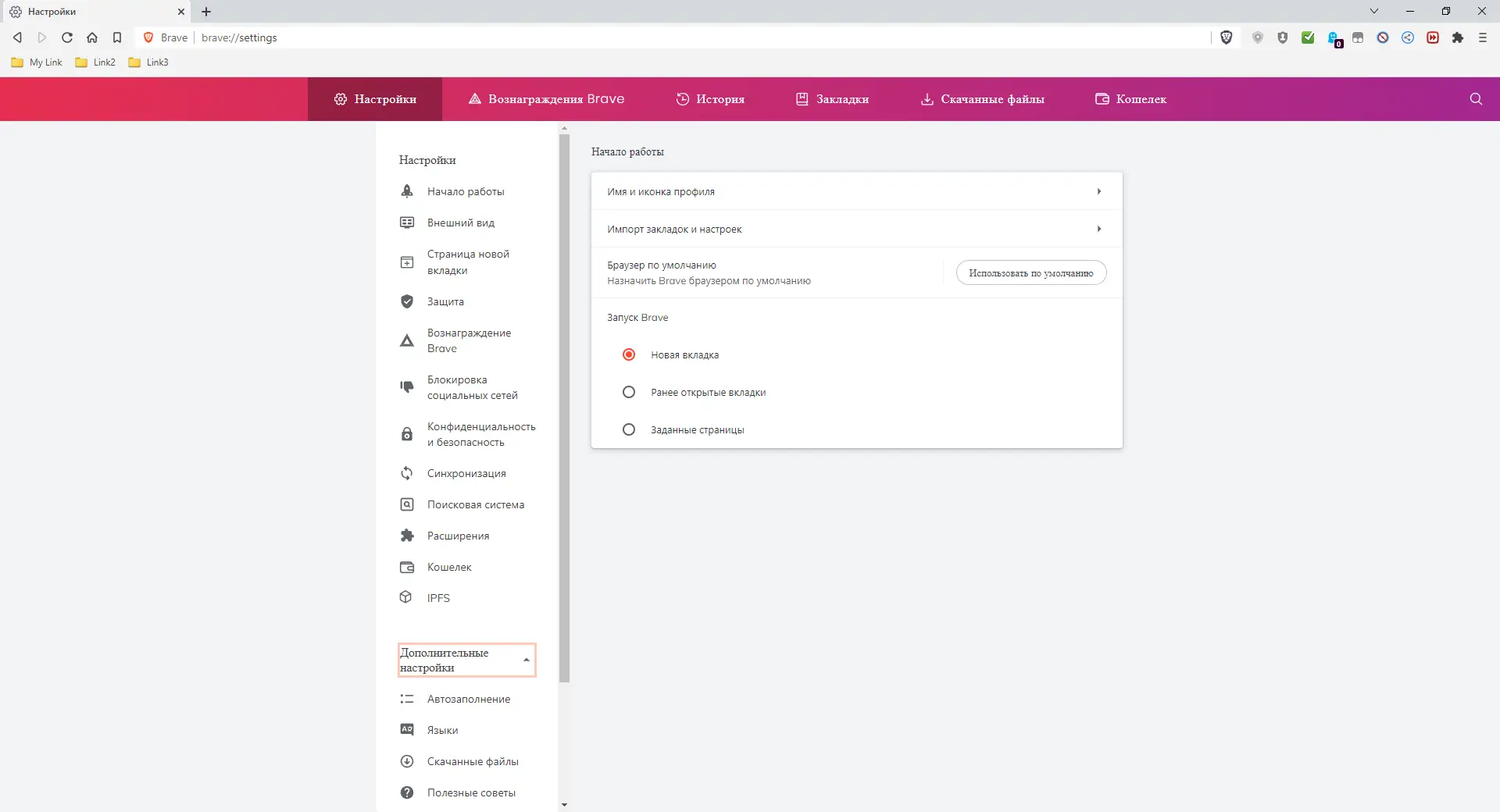The height and width of the screenshot is (812, 1500).
Task: Click the search magnifier in the settings header
Action: (x=1476, y=99)
